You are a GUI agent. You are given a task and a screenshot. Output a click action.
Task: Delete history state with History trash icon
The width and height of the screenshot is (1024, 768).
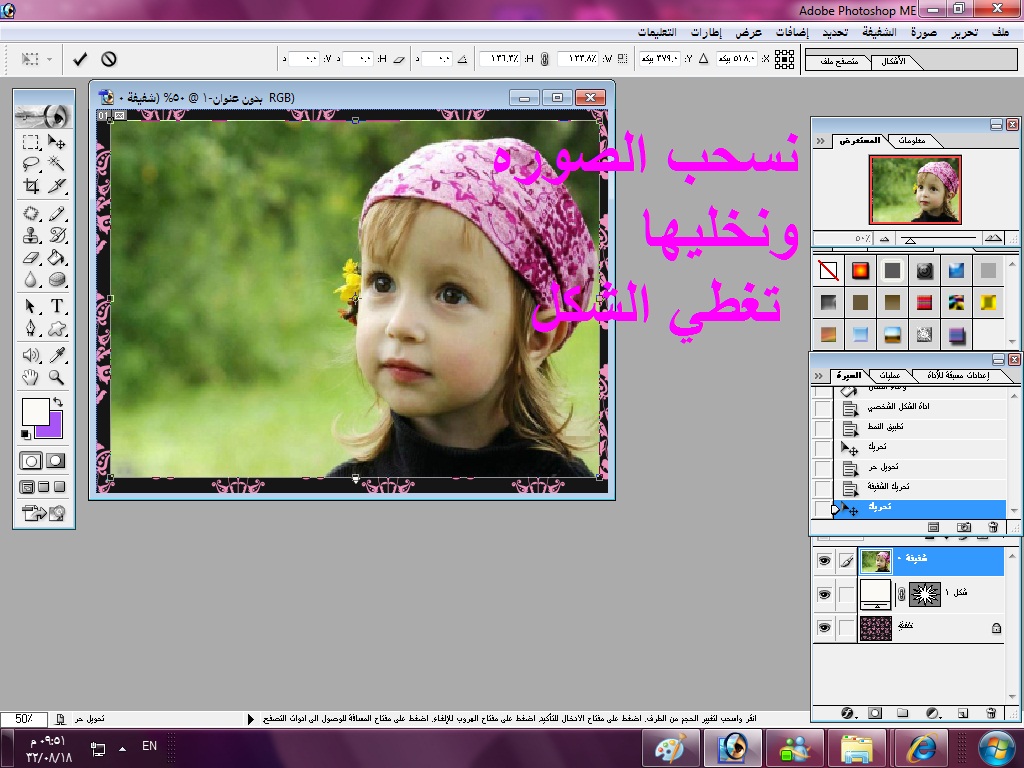993,527
